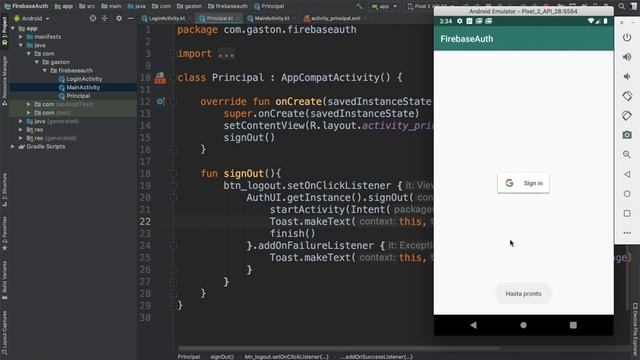Screen dimensions: 640x360
Task: Click the project panel collapse-all icon
Action: [104, 18]
